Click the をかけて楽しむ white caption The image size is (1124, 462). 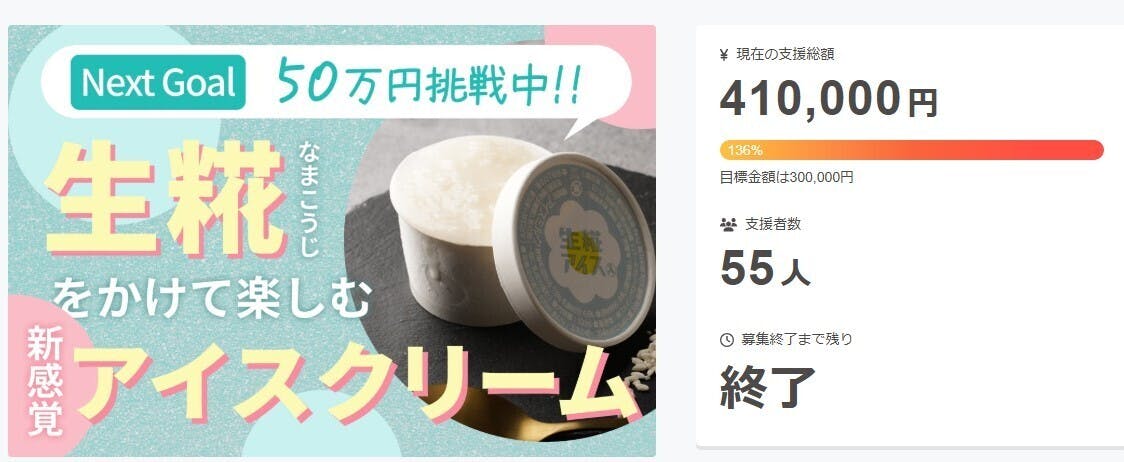coord(212,298)
